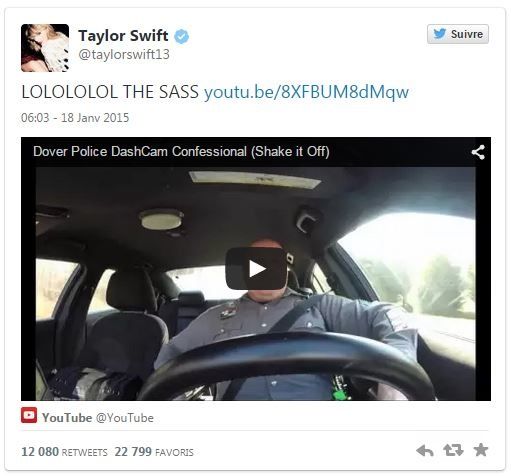
Task: Open the 06:03 - 18 Janv 2015 timestamp
Action: pyautogui.click(x=75, y=118)
